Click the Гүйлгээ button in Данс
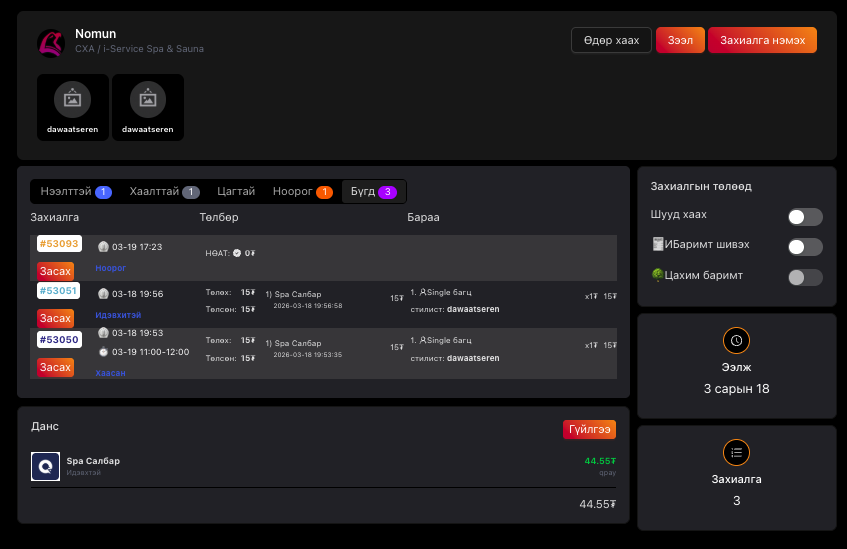 (589, 429)
